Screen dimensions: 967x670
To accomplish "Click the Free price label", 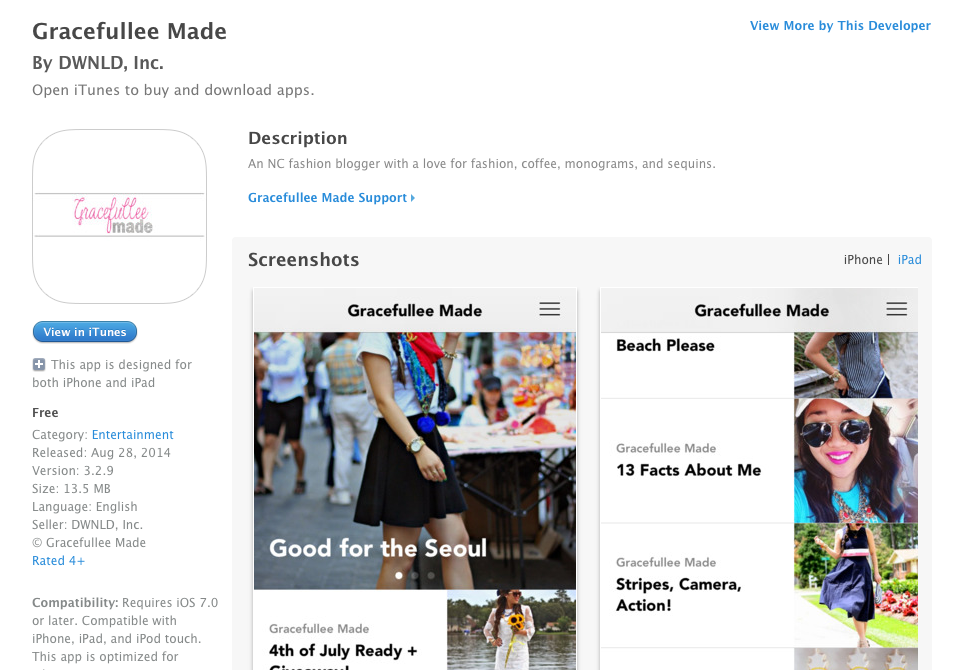I will (45, 413).
